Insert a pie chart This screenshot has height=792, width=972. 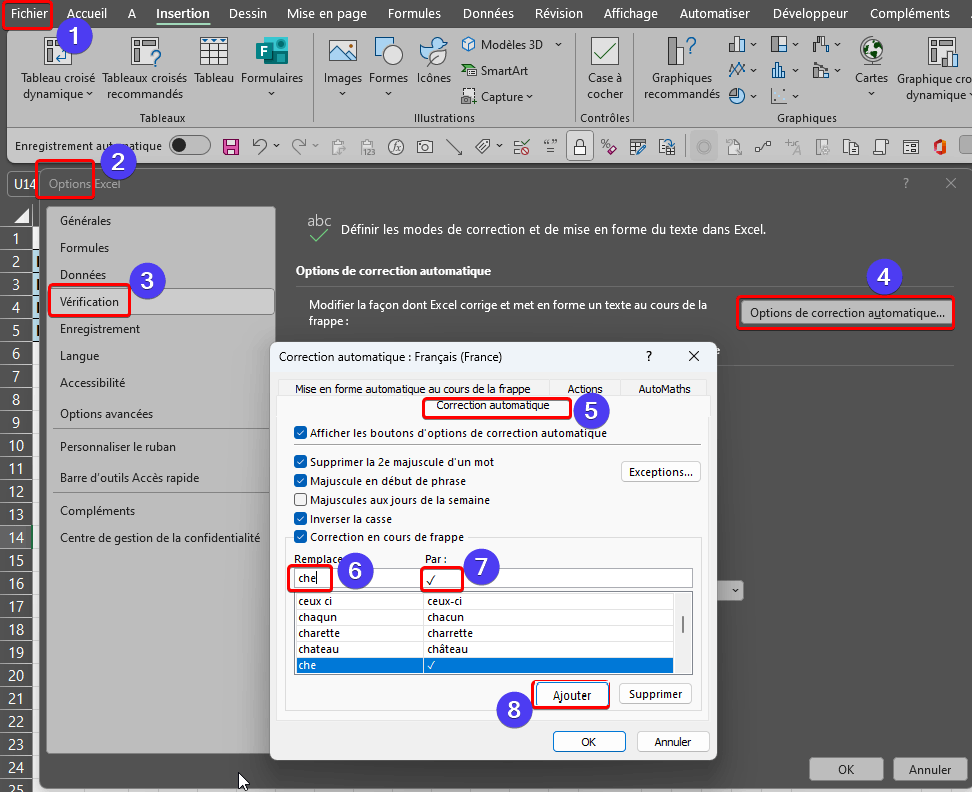[736, 96]
